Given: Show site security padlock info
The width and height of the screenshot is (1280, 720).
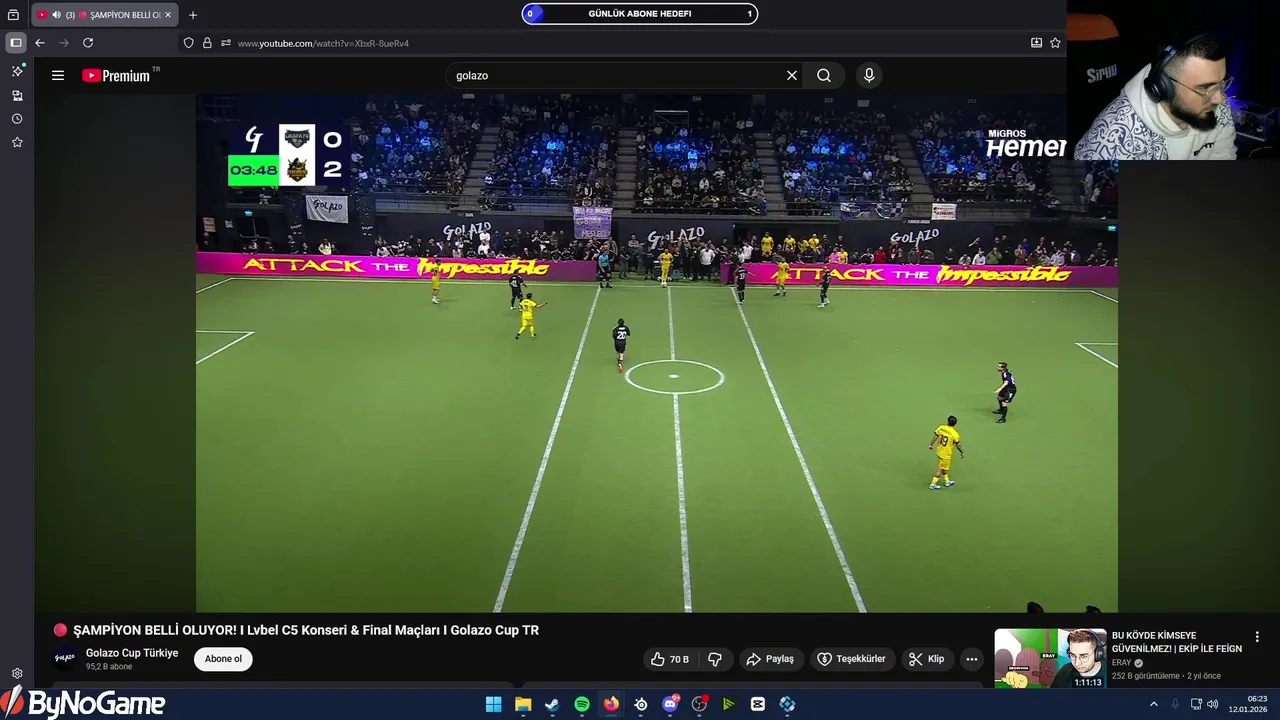Looking at the screenshot, I should 207,43.
